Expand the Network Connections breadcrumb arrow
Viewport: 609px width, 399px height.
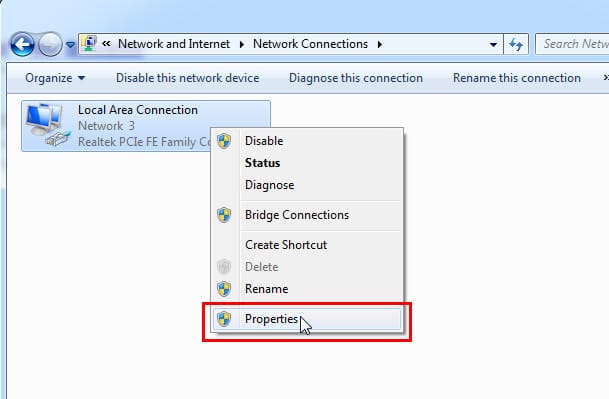[x=379, y=44]
